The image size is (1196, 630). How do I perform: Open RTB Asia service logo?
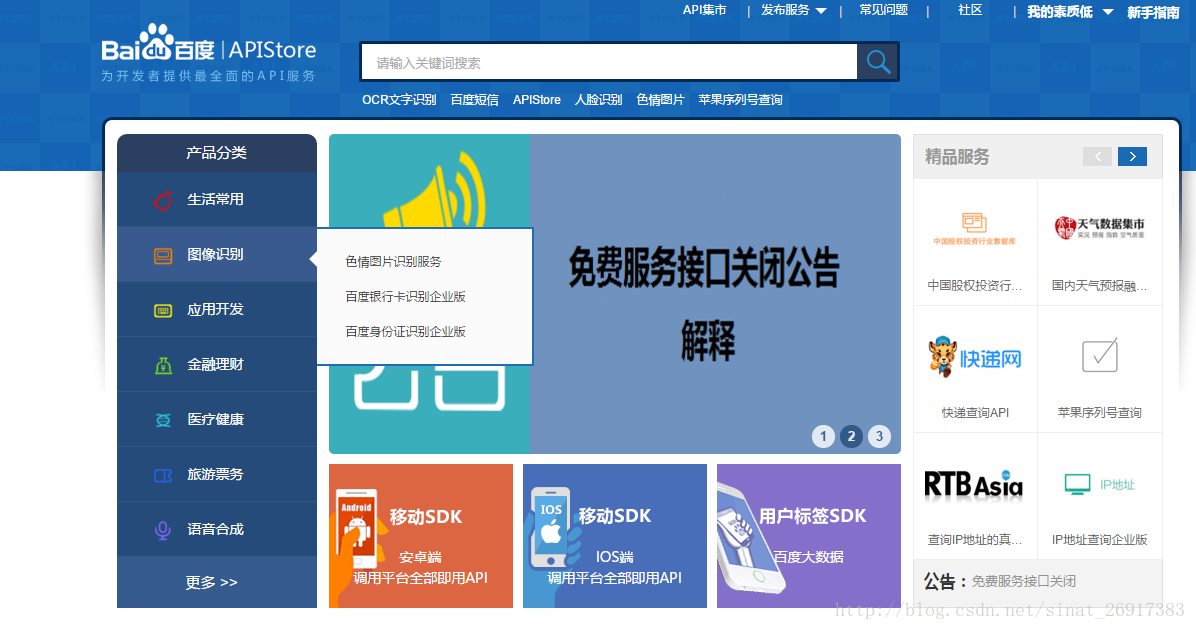tap(973, 484)
